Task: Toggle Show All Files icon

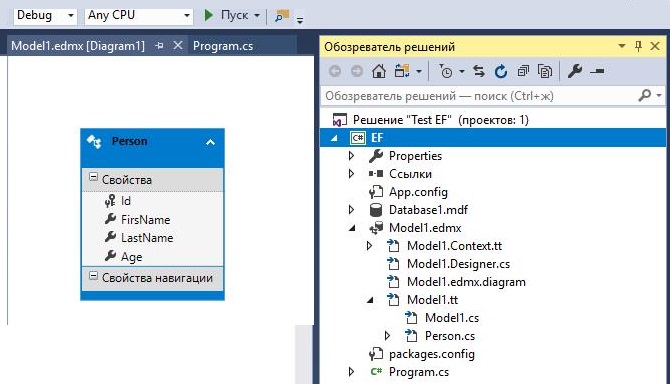Action: (x=544, y=71)
